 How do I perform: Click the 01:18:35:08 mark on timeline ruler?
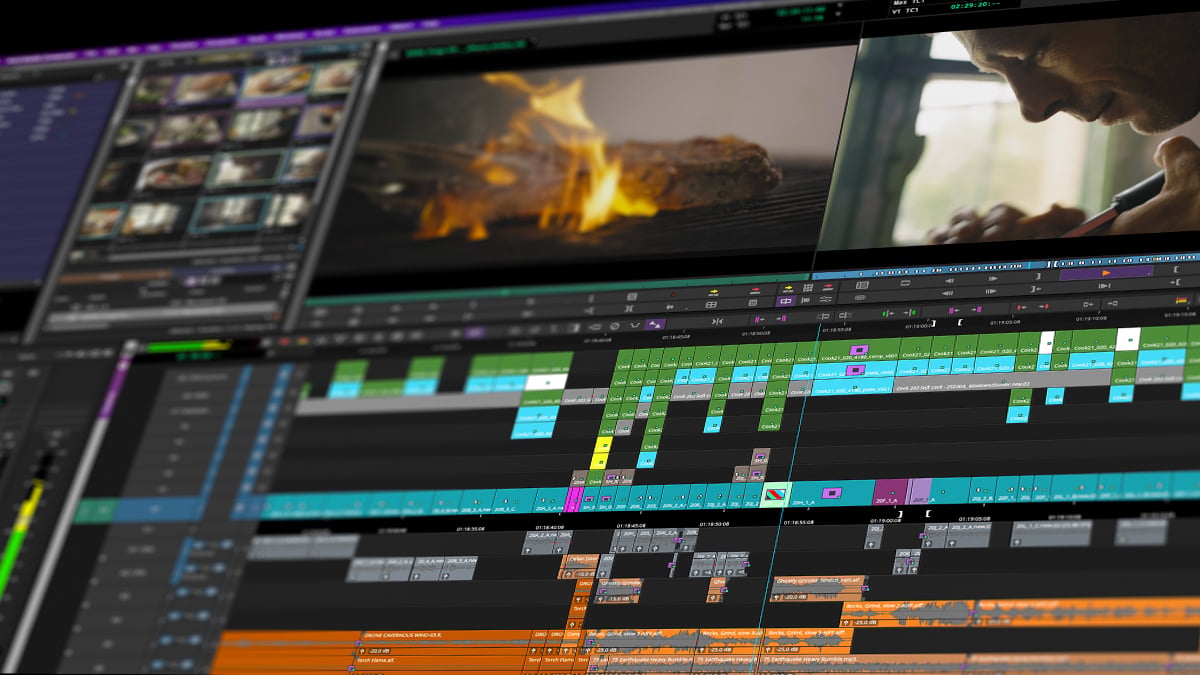click(468, 527)
